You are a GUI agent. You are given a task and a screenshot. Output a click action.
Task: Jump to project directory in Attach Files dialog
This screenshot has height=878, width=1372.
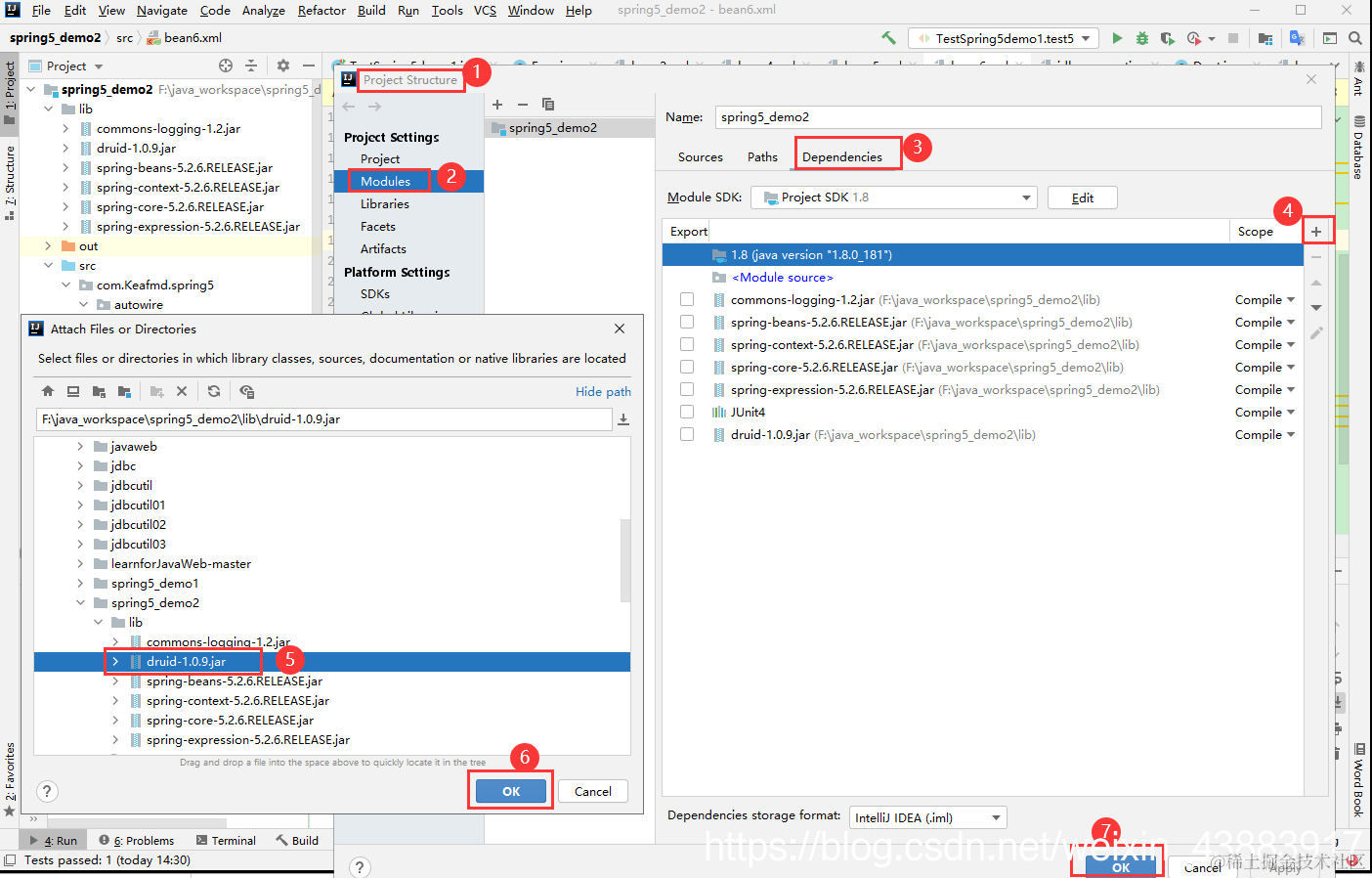(x=99, y=391)
